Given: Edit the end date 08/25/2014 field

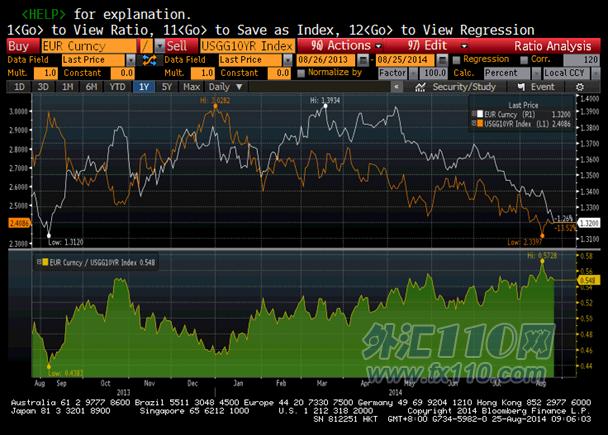Looking at the screenshot, I should click(x=405, y=60).
